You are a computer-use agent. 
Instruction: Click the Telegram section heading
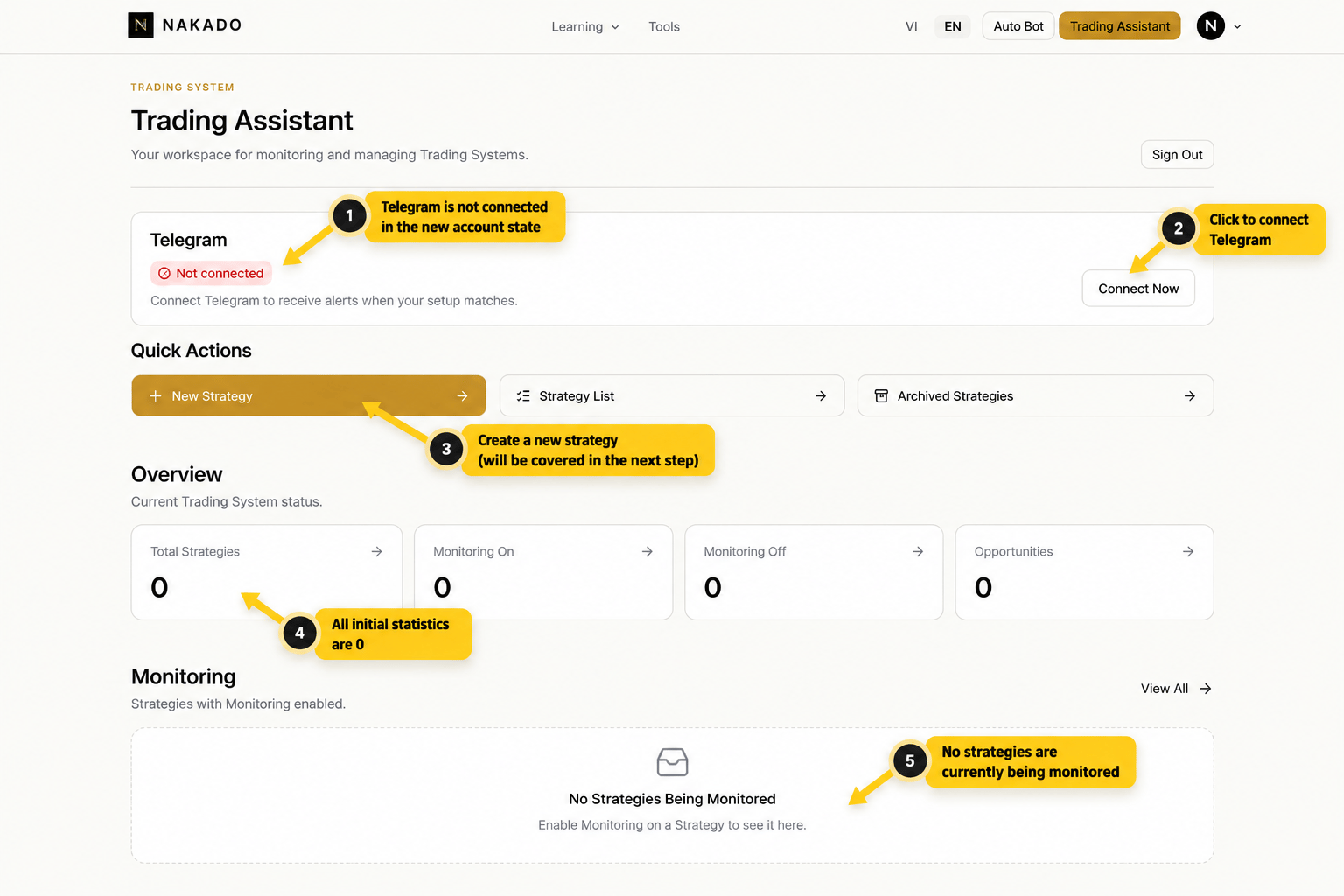[189, 241]
